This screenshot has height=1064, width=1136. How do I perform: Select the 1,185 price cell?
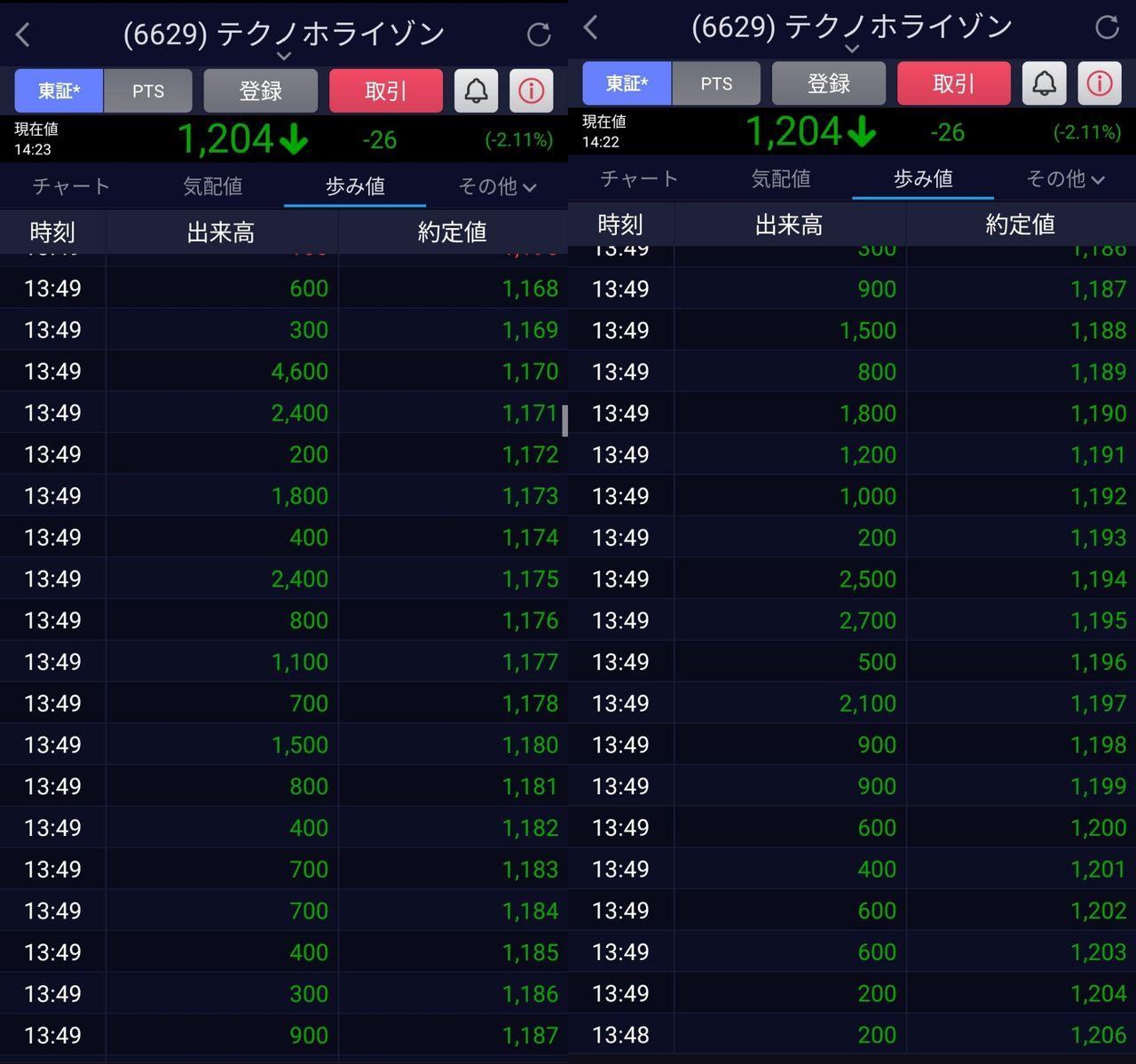453,953
